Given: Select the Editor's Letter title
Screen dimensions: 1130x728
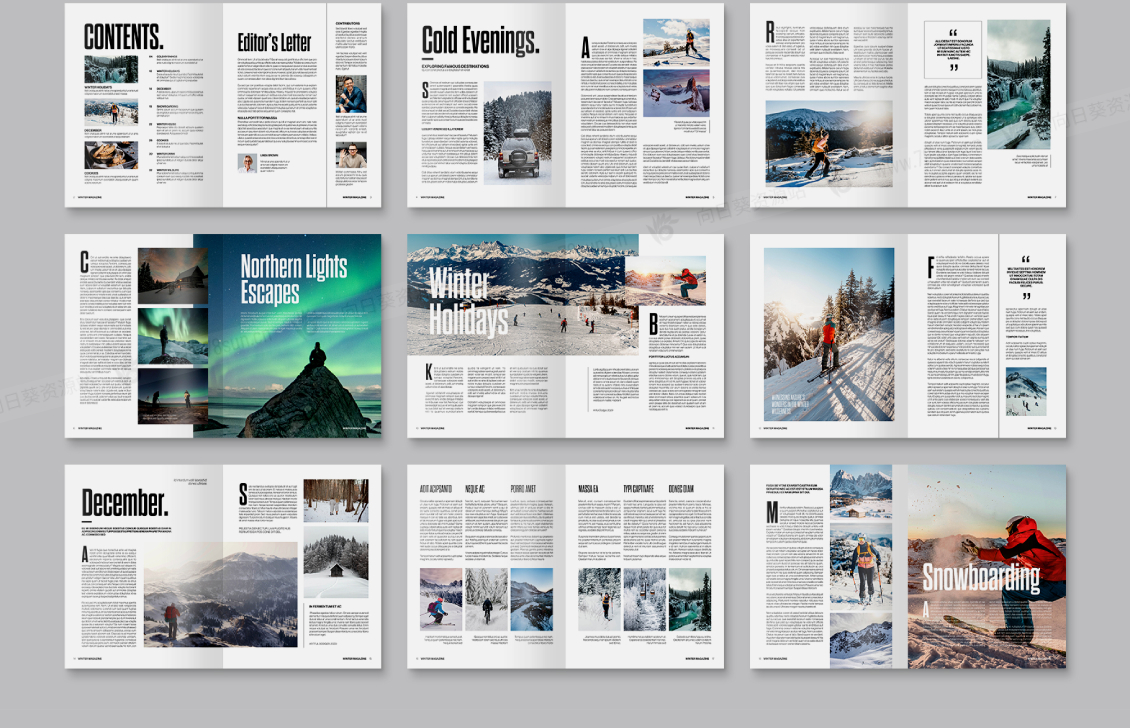Looking at the screenshot, I should click(x=274, y=43).
